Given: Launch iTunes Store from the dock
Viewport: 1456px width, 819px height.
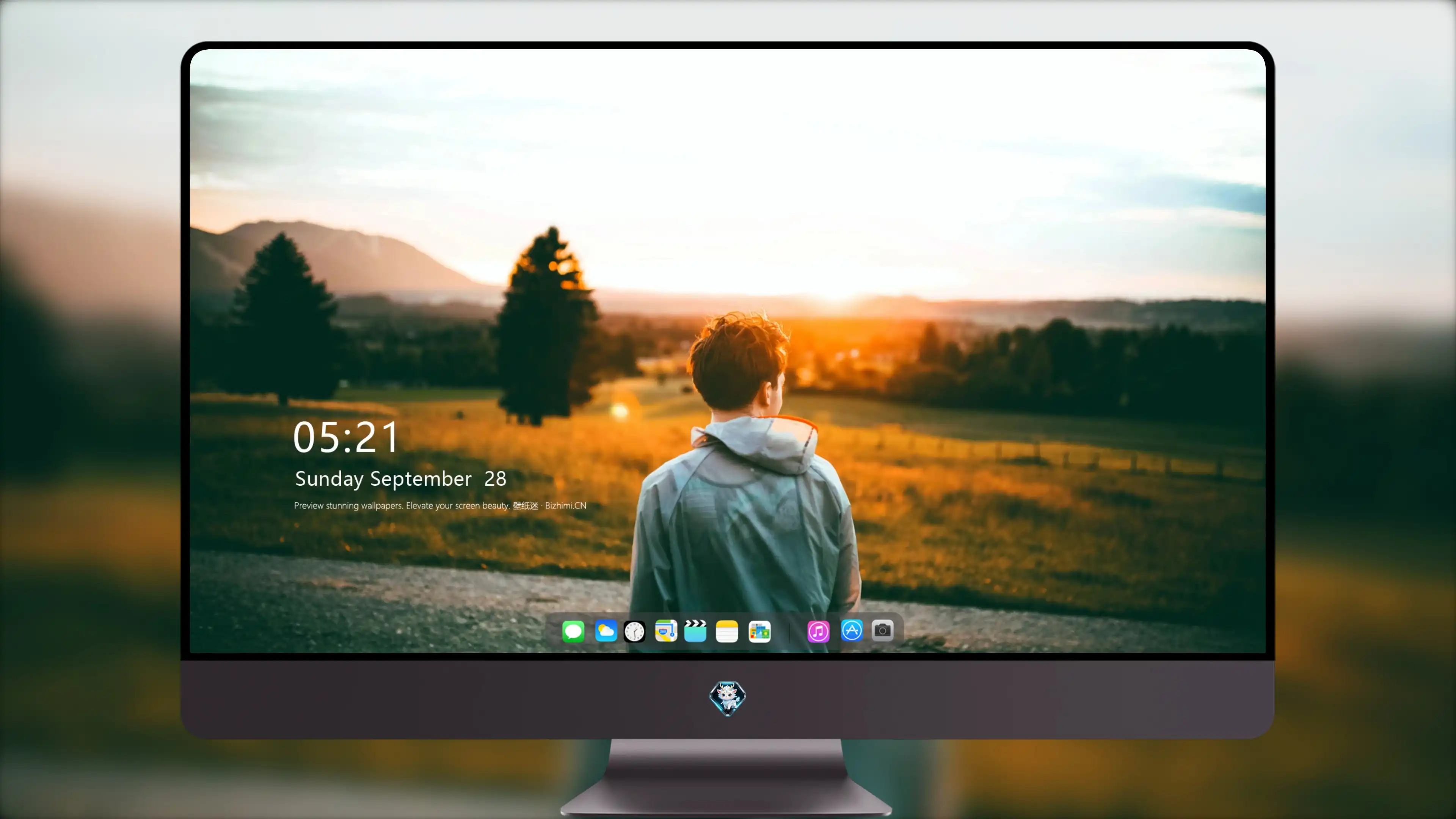Looking at the screenshot, I should point(819,631).
